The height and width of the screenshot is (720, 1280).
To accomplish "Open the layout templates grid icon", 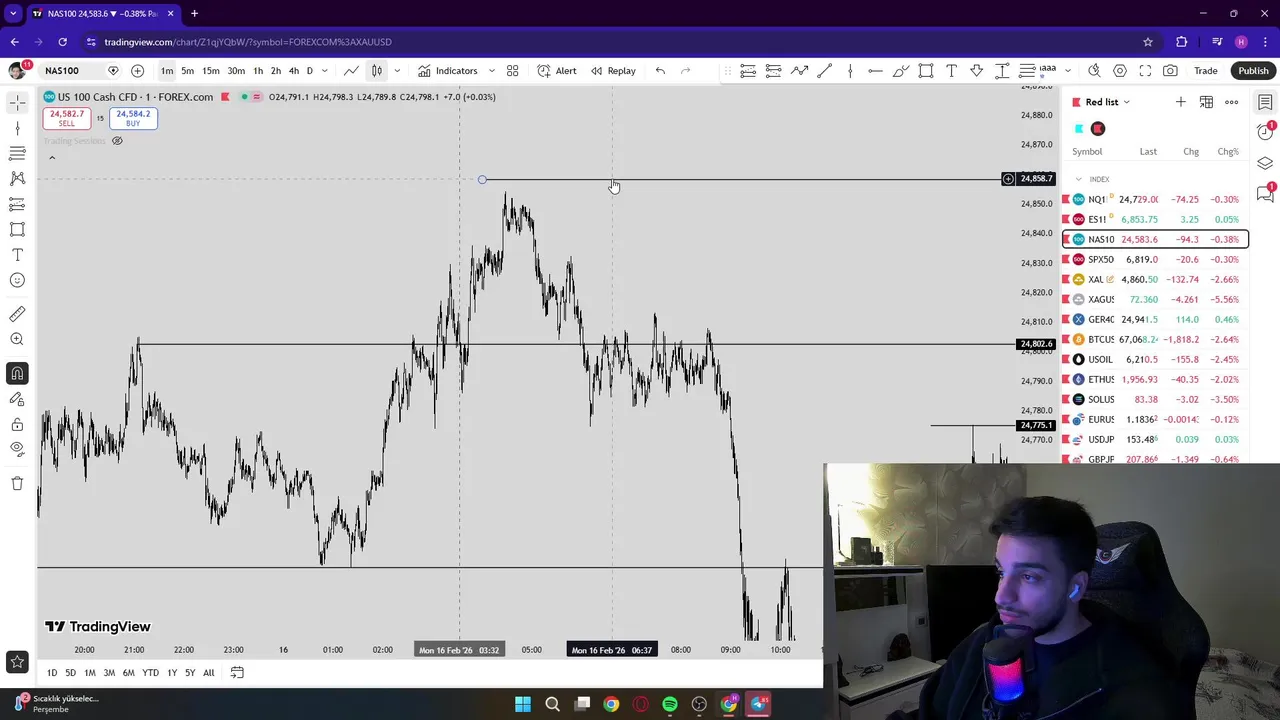I will pos(512,71).
